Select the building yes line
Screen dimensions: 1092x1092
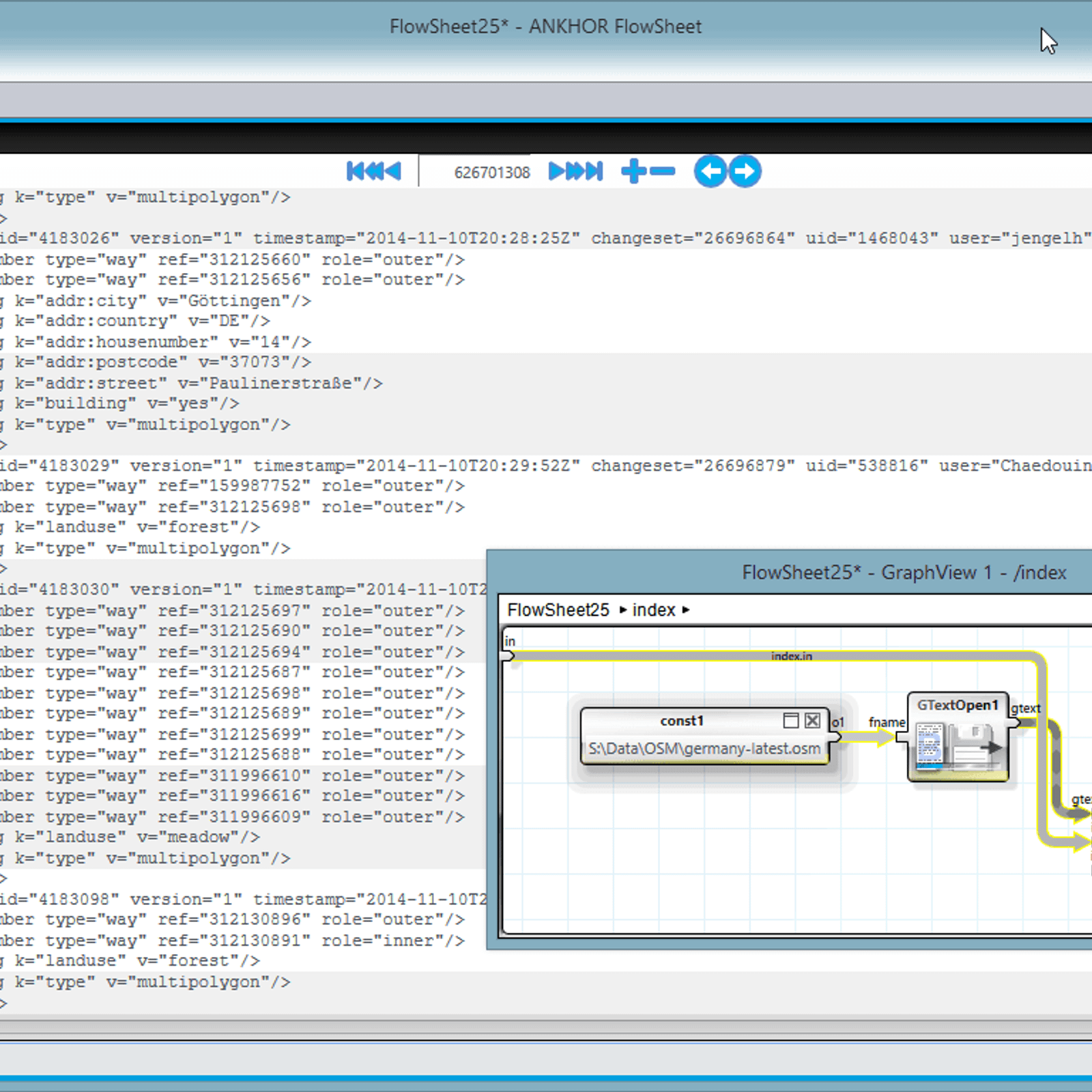tap(120, 403)
